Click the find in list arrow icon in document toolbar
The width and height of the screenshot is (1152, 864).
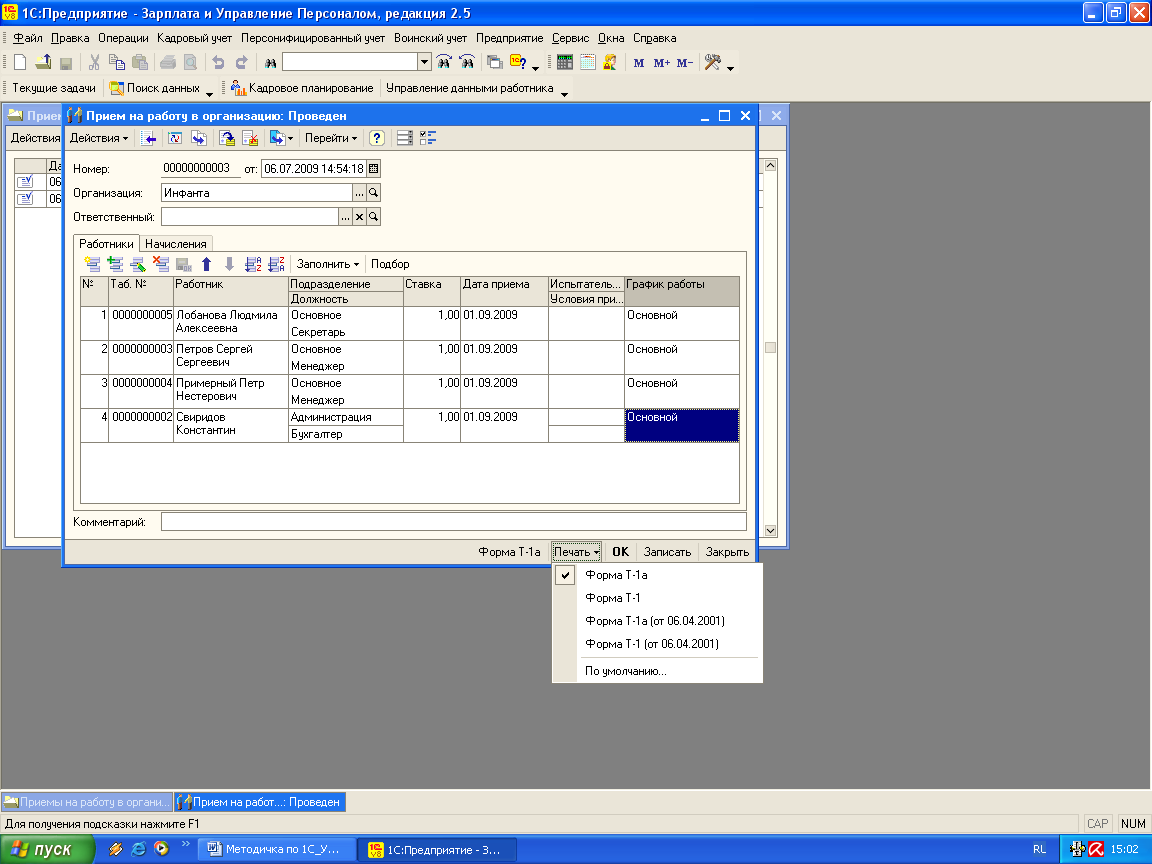point(148,138)
